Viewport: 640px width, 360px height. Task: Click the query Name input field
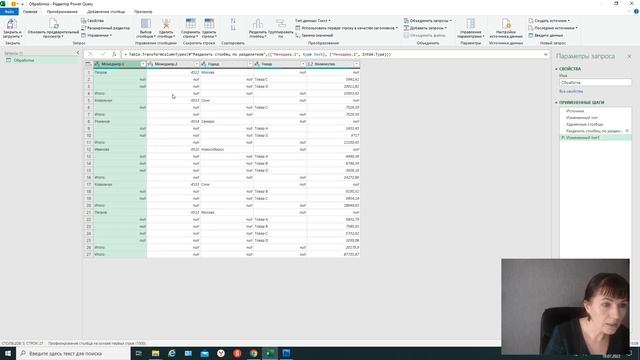click(x=595, y=82)
